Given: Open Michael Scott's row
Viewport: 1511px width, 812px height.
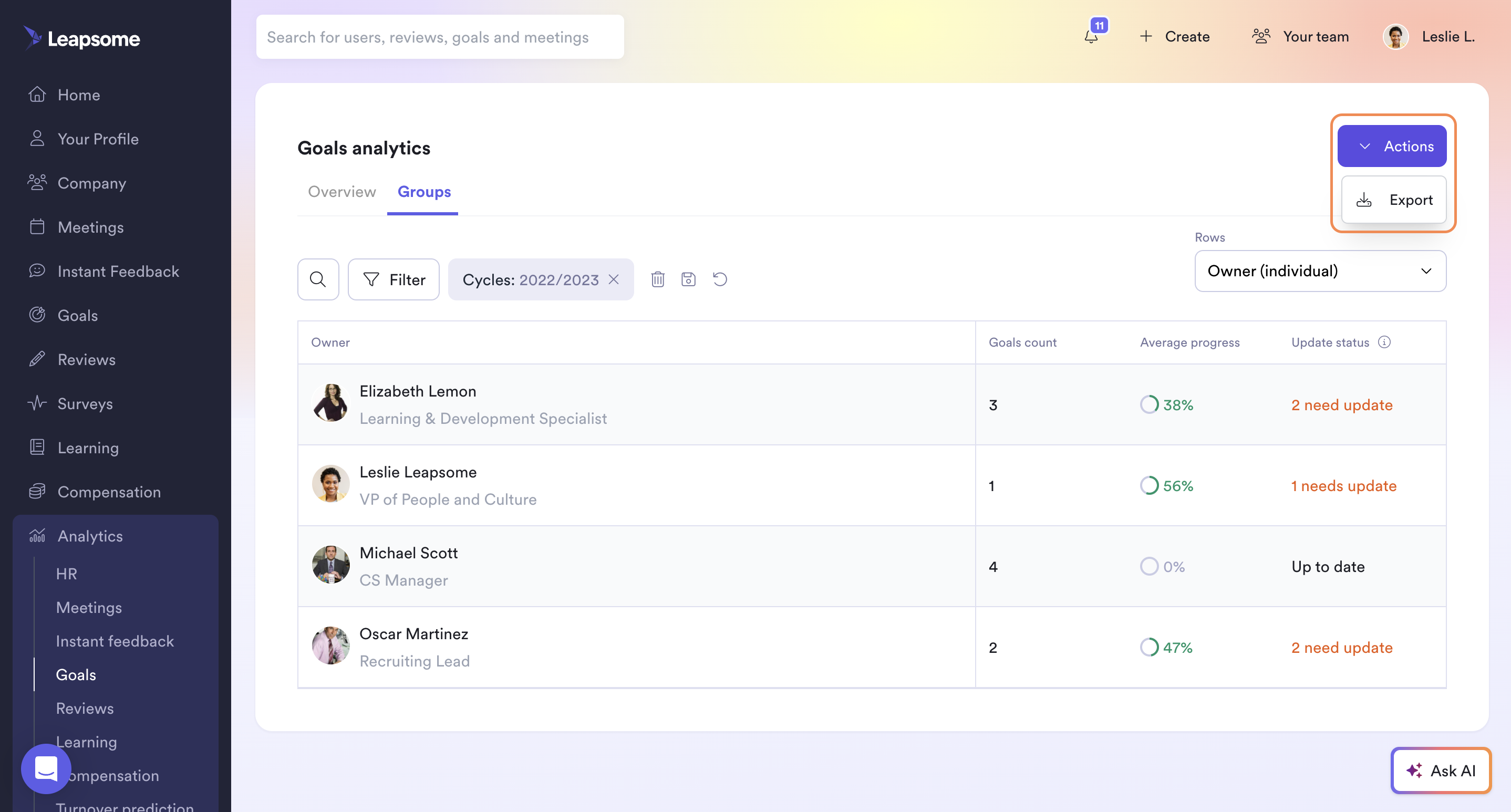Looking at the screenshot, I should [872, 566].
